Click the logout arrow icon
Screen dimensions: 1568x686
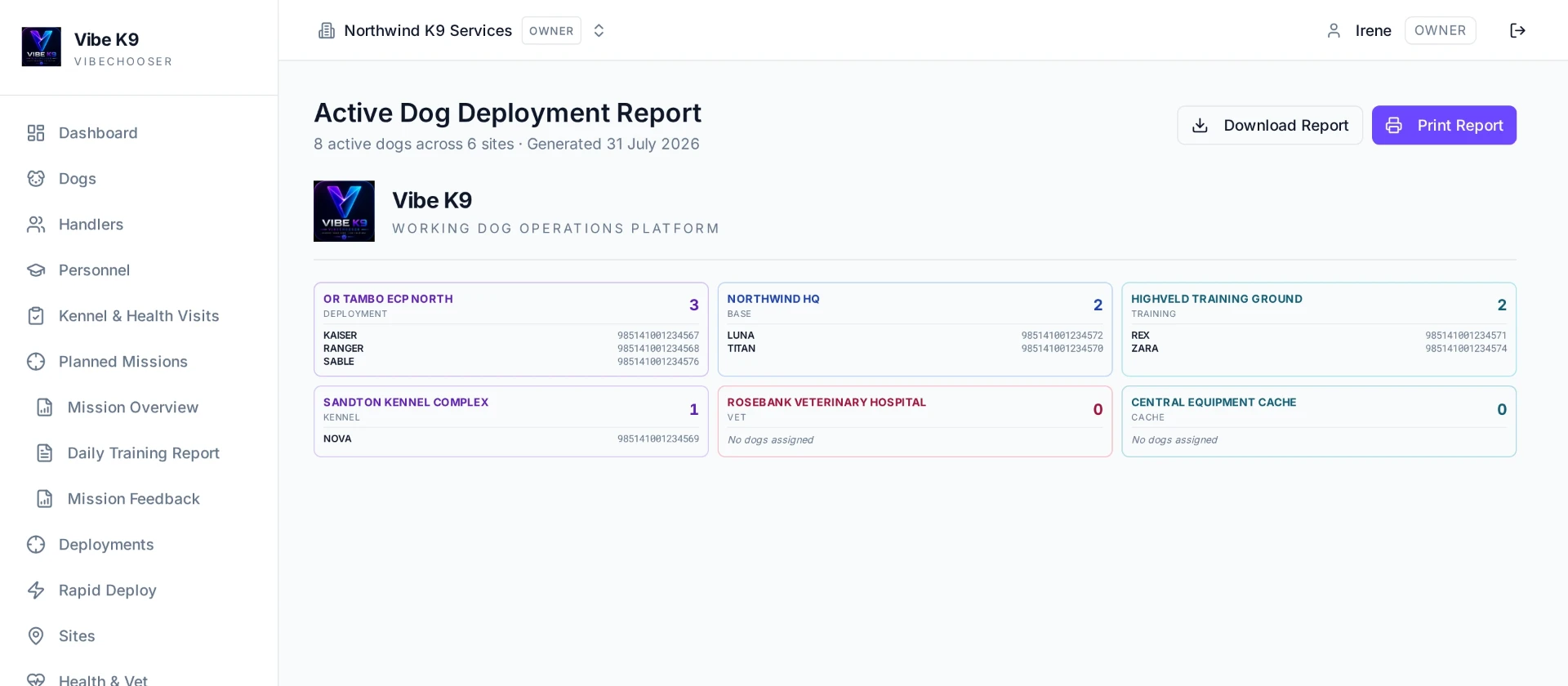coord(1517,30)
